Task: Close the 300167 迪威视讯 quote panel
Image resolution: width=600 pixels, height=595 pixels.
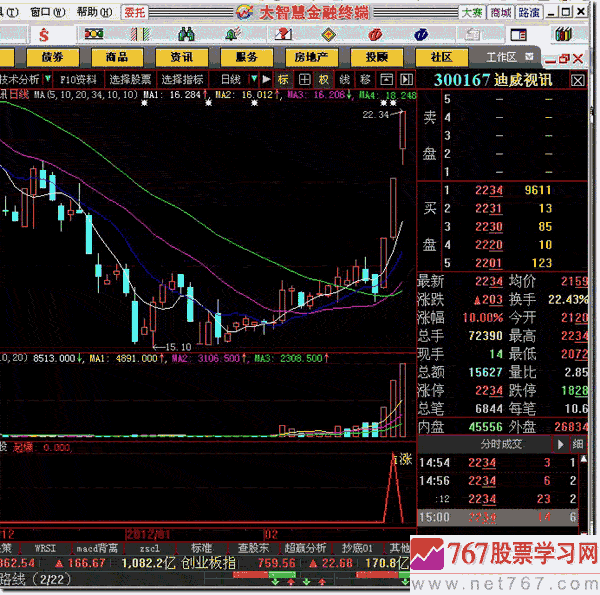Action: tap(577, 80)
